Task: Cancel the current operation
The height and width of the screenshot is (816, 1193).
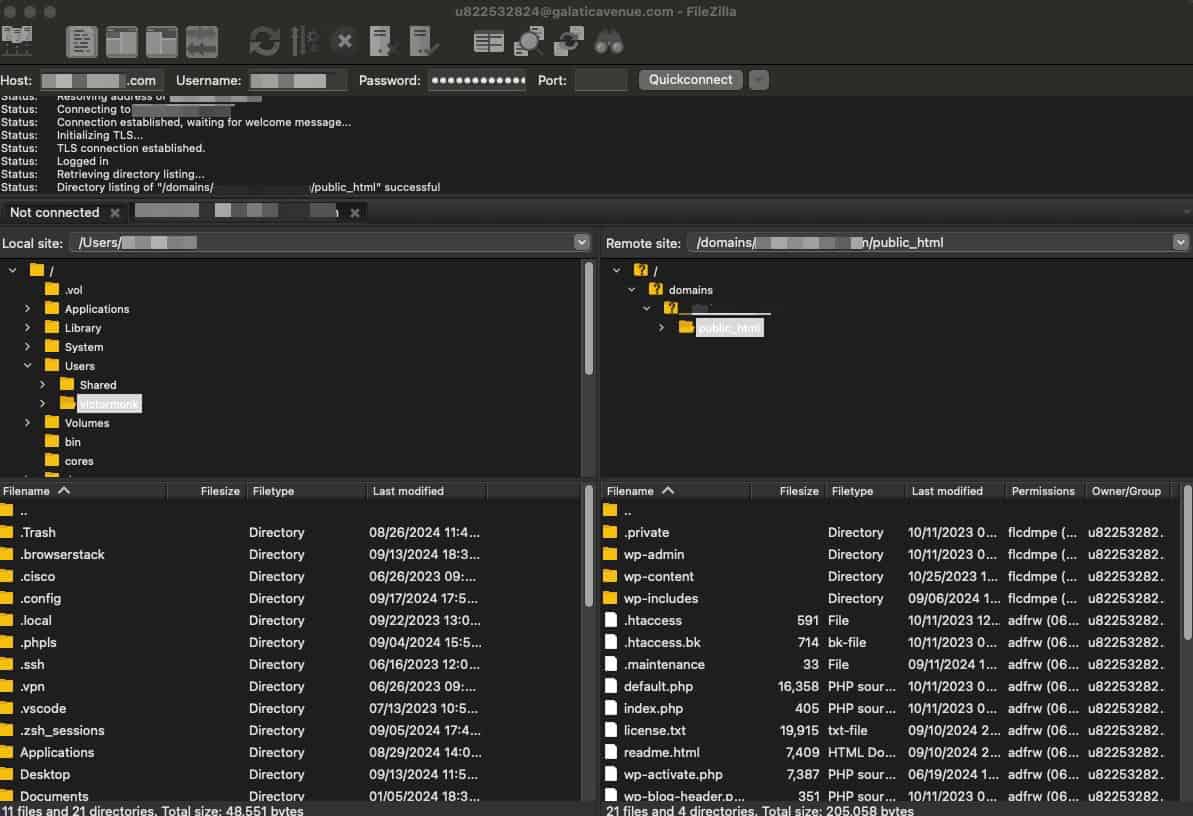Action: pos(344,41)
